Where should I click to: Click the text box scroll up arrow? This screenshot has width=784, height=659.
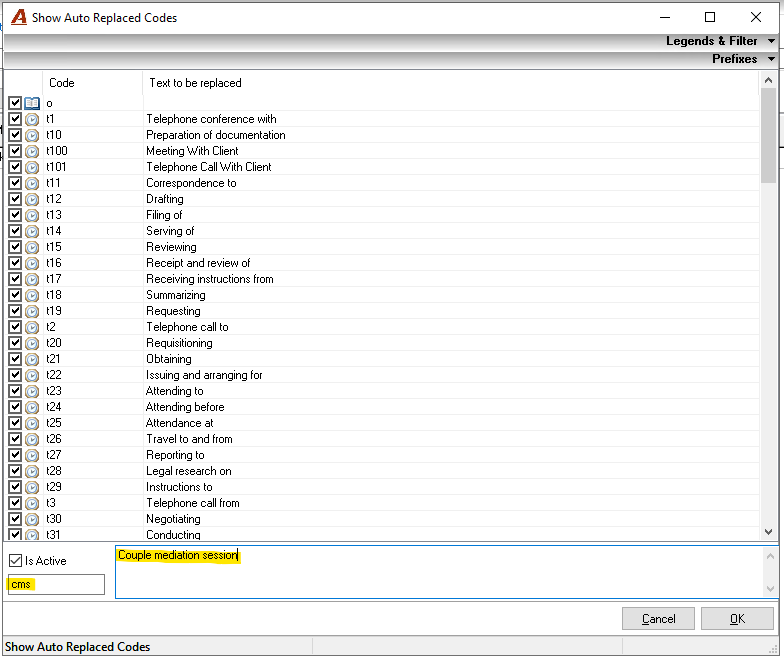(x=770, y=556)
